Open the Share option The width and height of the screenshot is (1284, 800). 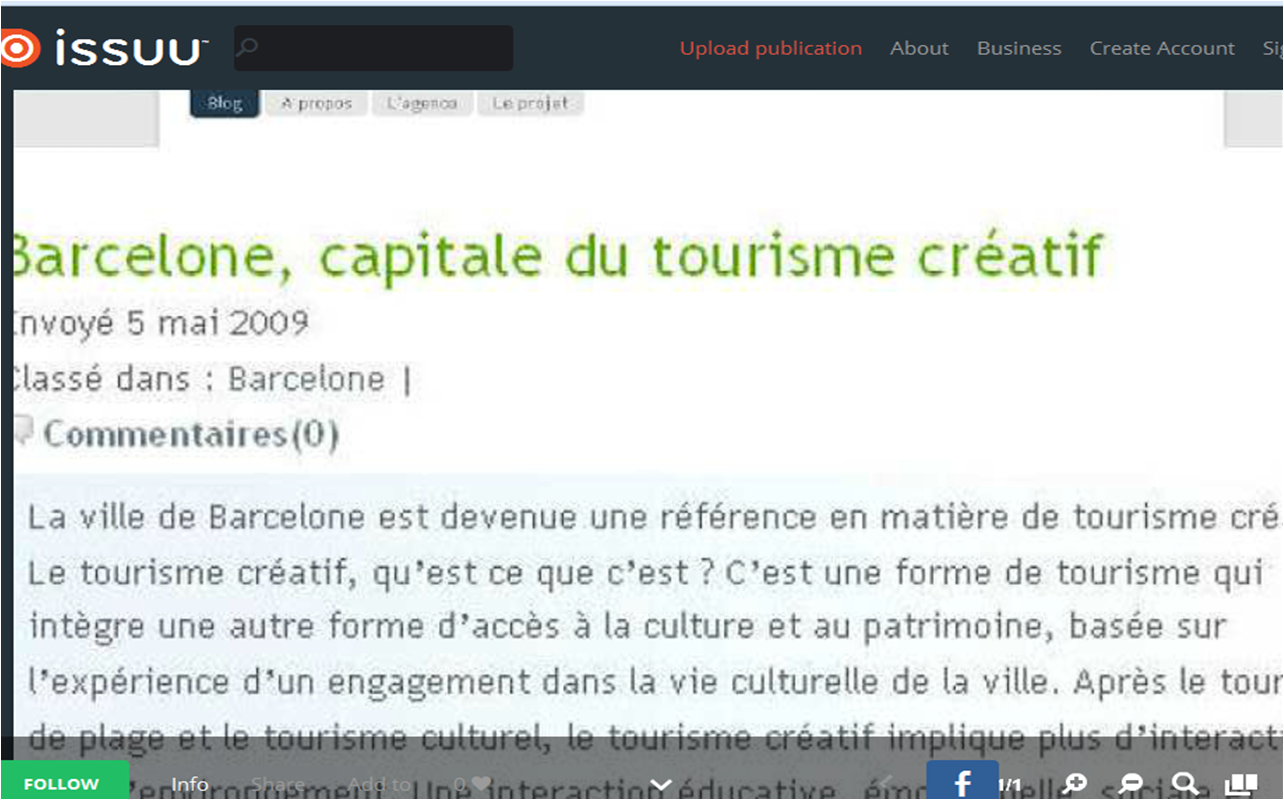click(x=278, y=784)
